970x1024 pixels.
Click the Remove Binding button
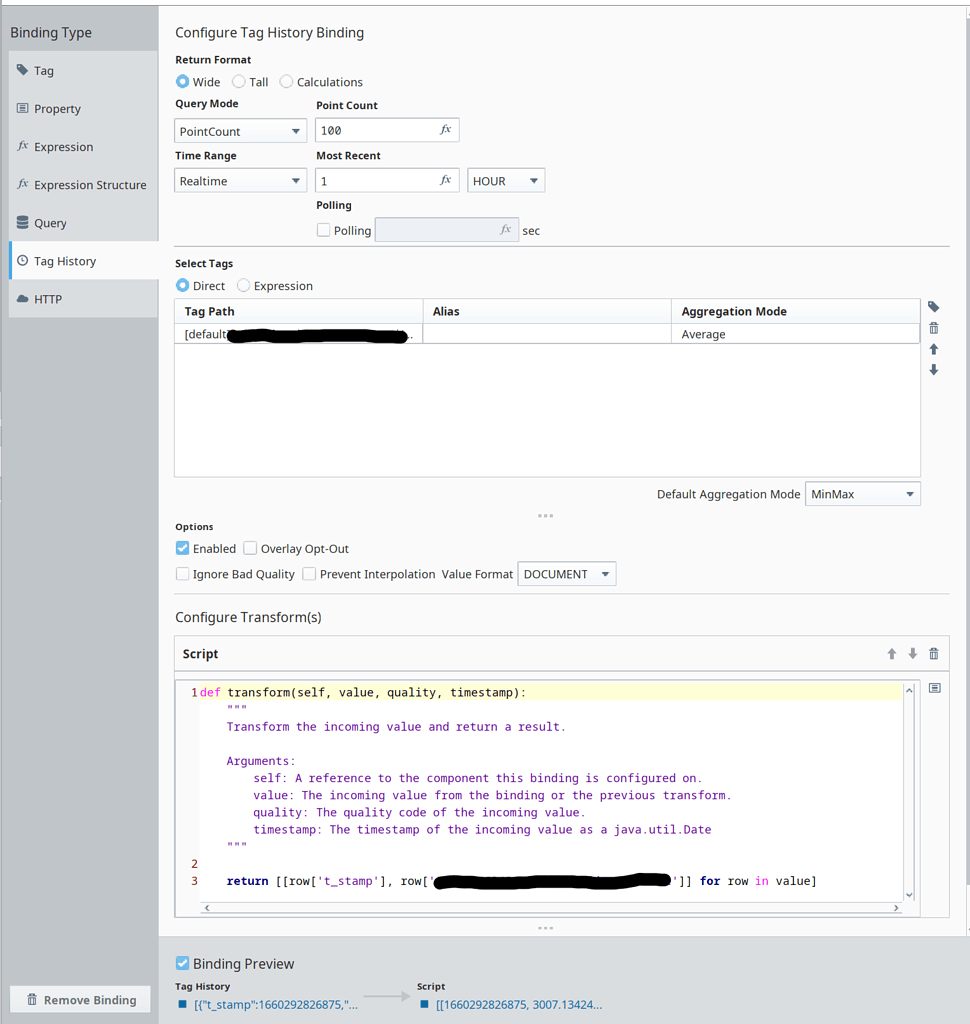pos(79,999)
